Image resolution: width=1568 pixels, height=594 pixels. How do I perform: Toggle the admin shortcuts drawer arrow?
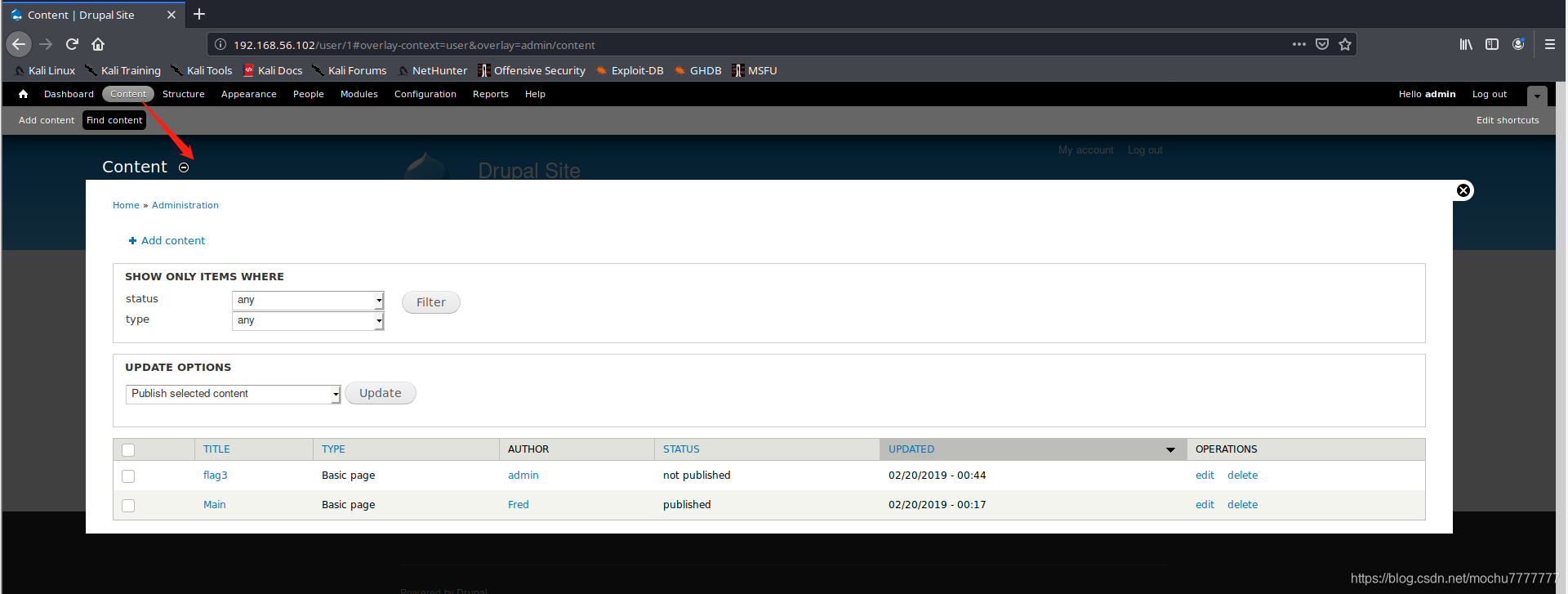coord(1537,96)
